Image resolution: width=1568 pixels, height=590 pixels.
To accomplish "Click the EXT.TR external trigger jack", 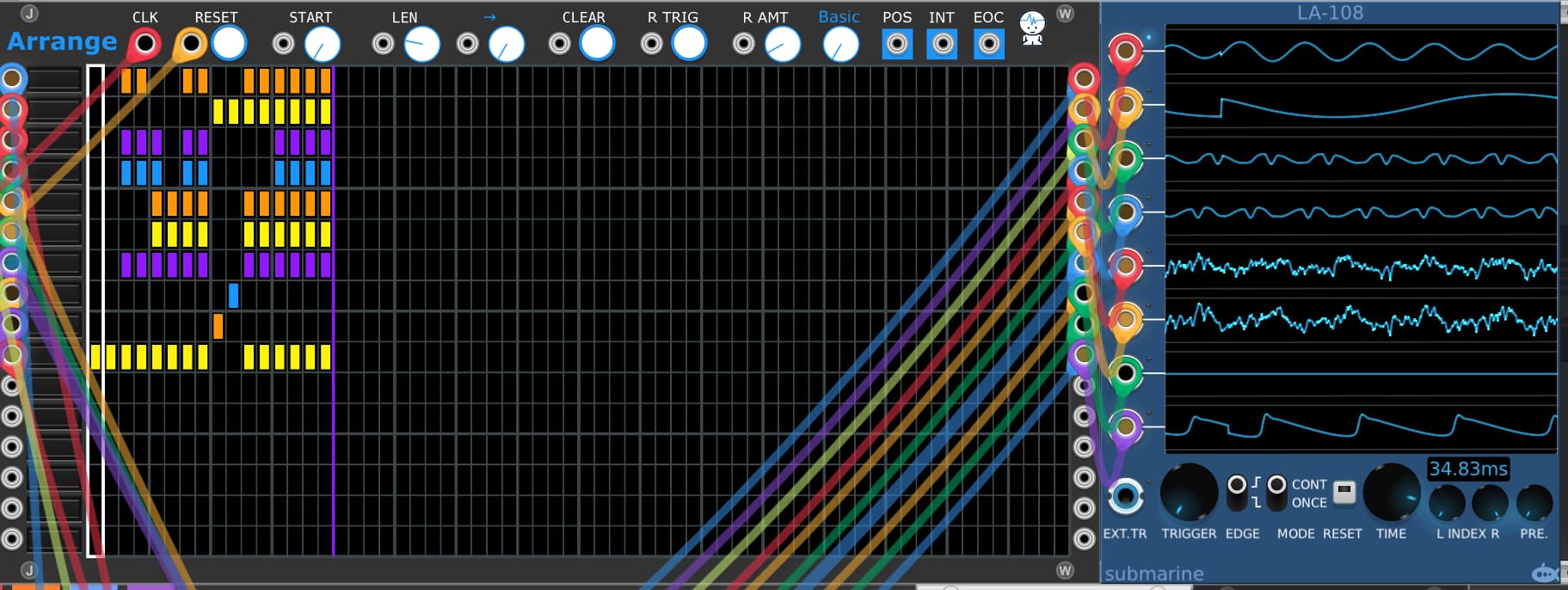I will 1125,496.
